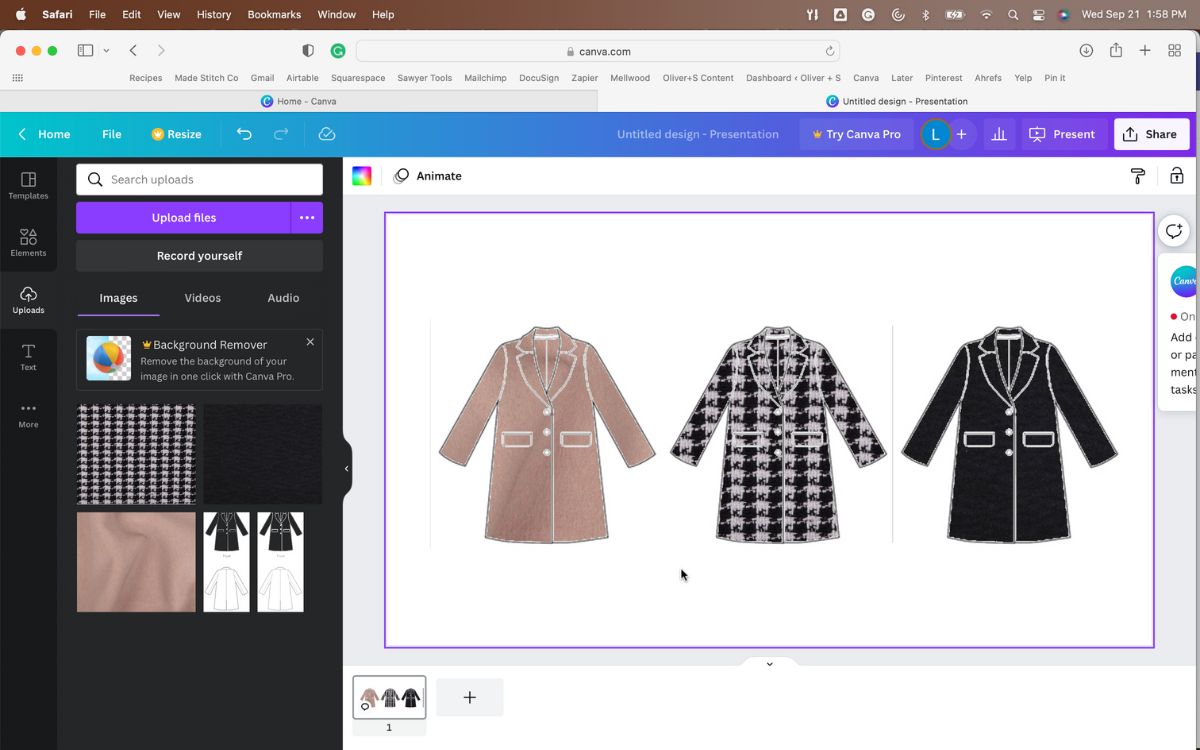
Task: Open the Templates panel
Action: click(28, 184)
